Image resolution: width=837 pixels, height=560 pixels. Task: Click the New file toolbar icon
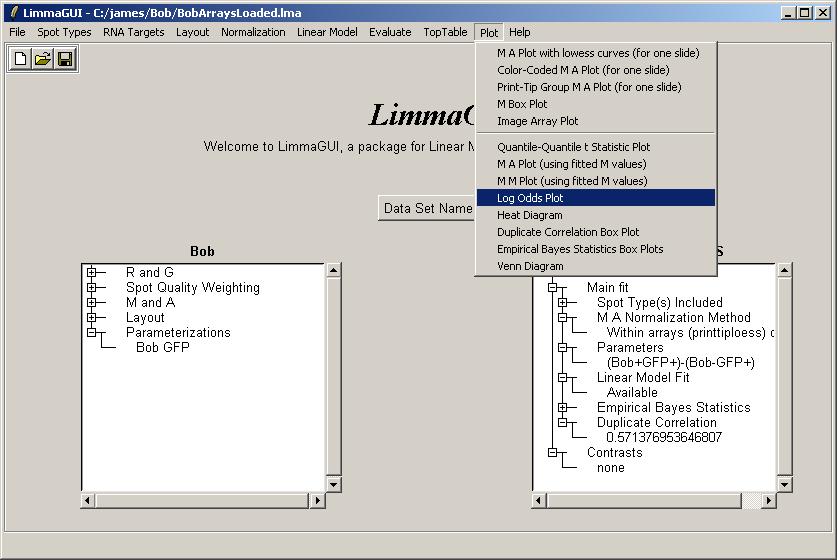tap(20, 59)
